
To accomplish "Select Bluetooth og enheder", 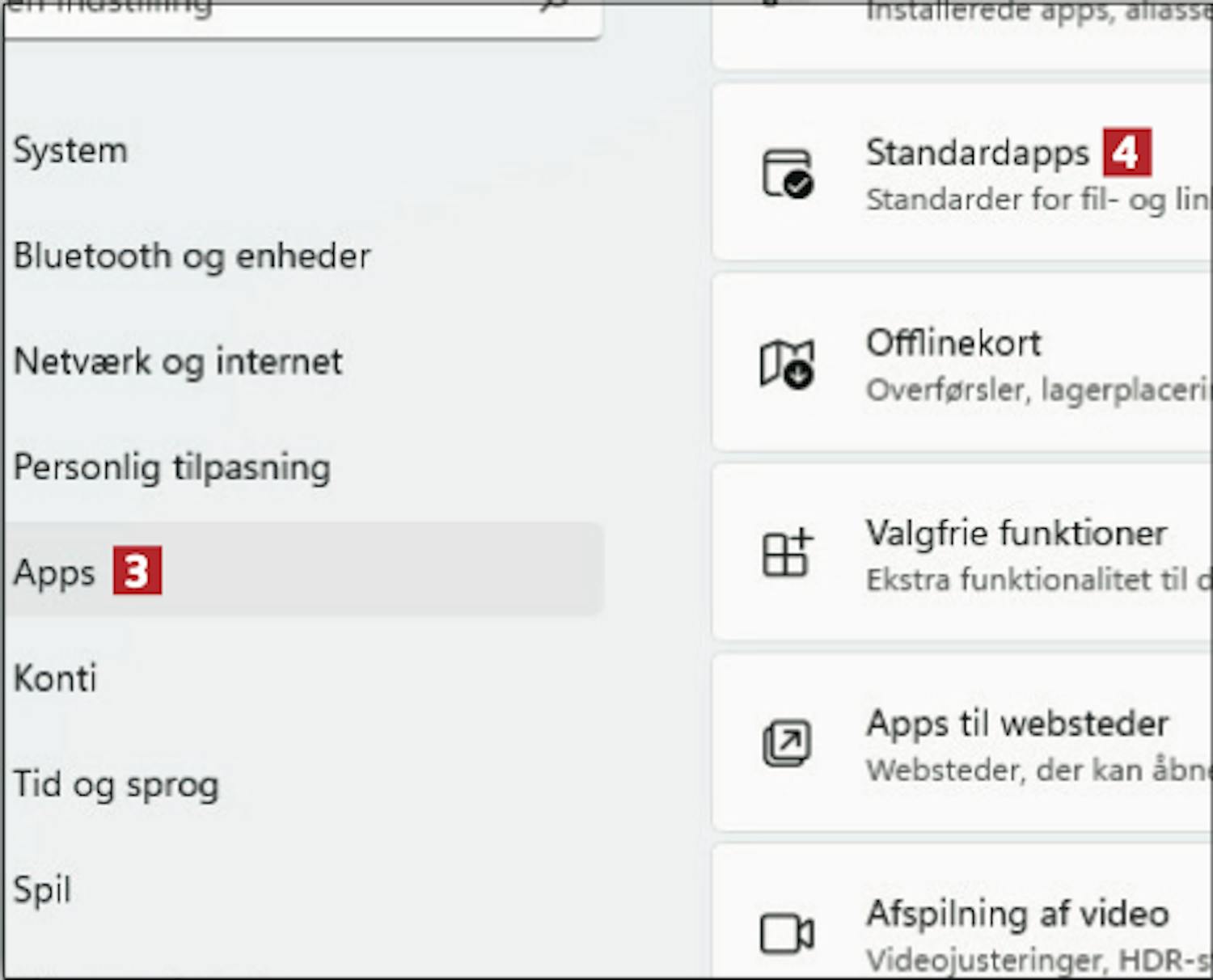I will coord(192,256).
